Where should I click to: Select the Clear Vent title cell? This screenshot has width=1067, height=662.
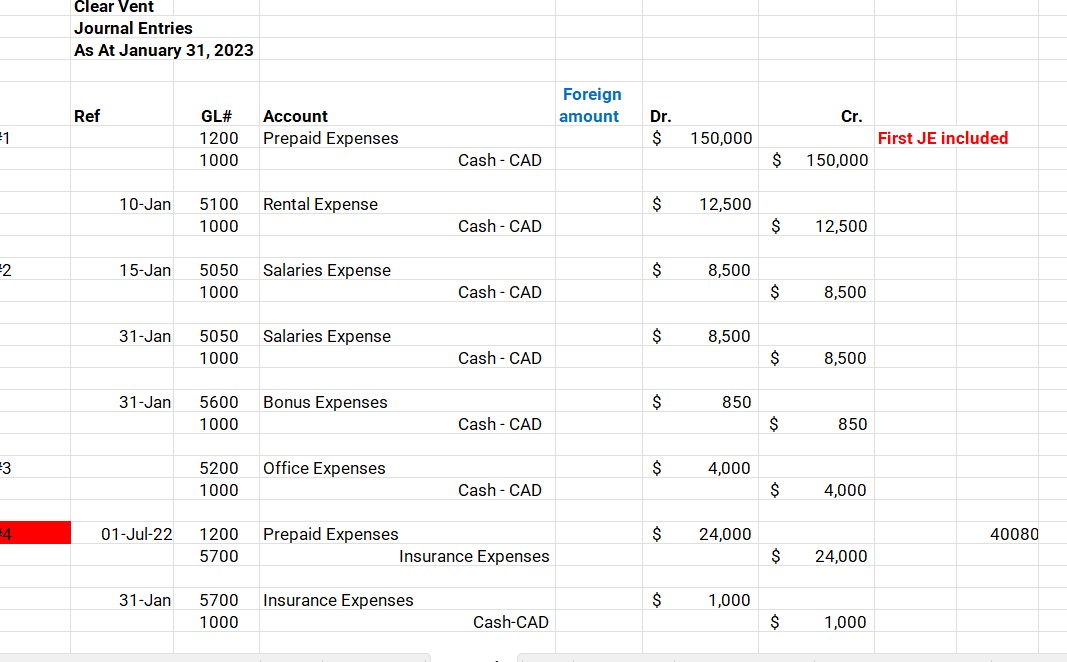pos(122,7)
